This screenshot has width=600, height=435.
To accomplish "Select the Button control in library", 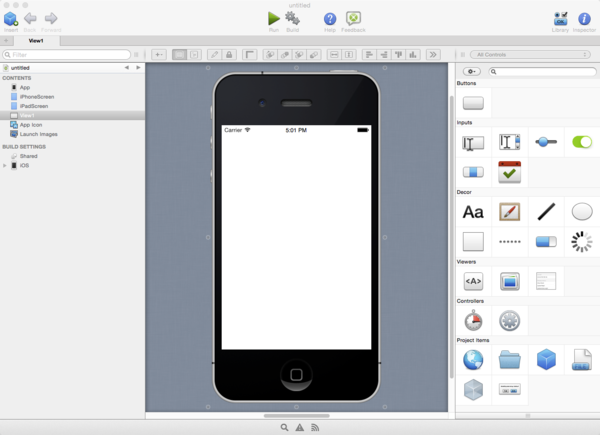I will tap(473, 103).
